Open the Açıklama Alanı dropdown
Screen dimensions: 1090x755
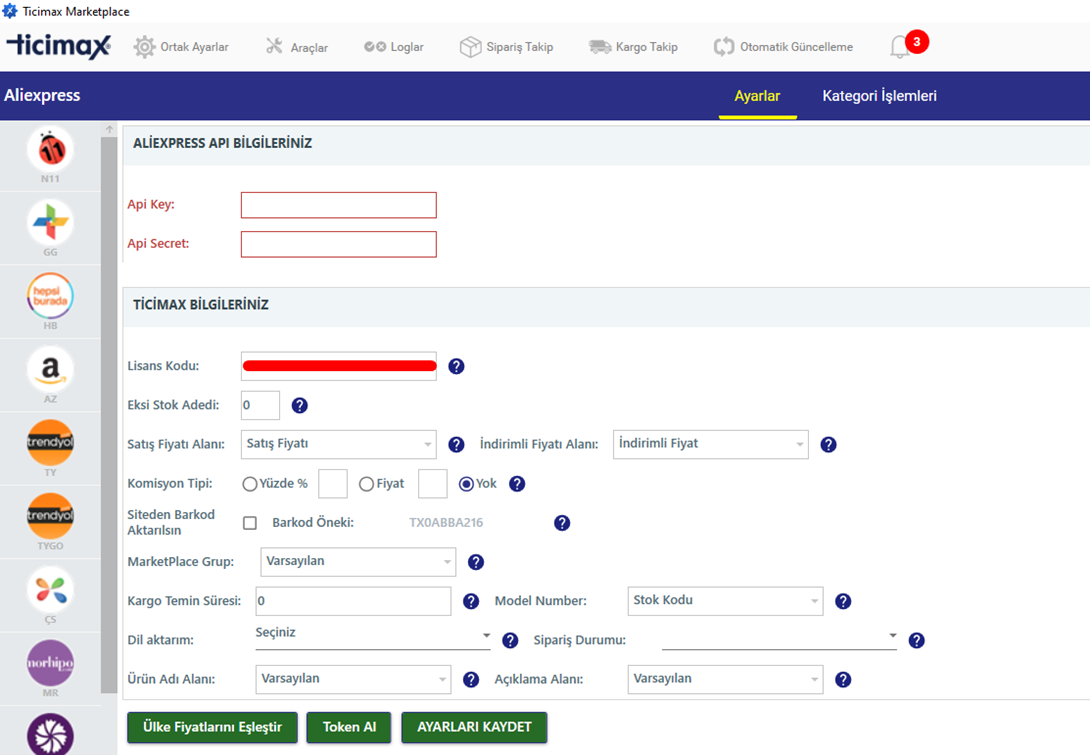(725, 679)
